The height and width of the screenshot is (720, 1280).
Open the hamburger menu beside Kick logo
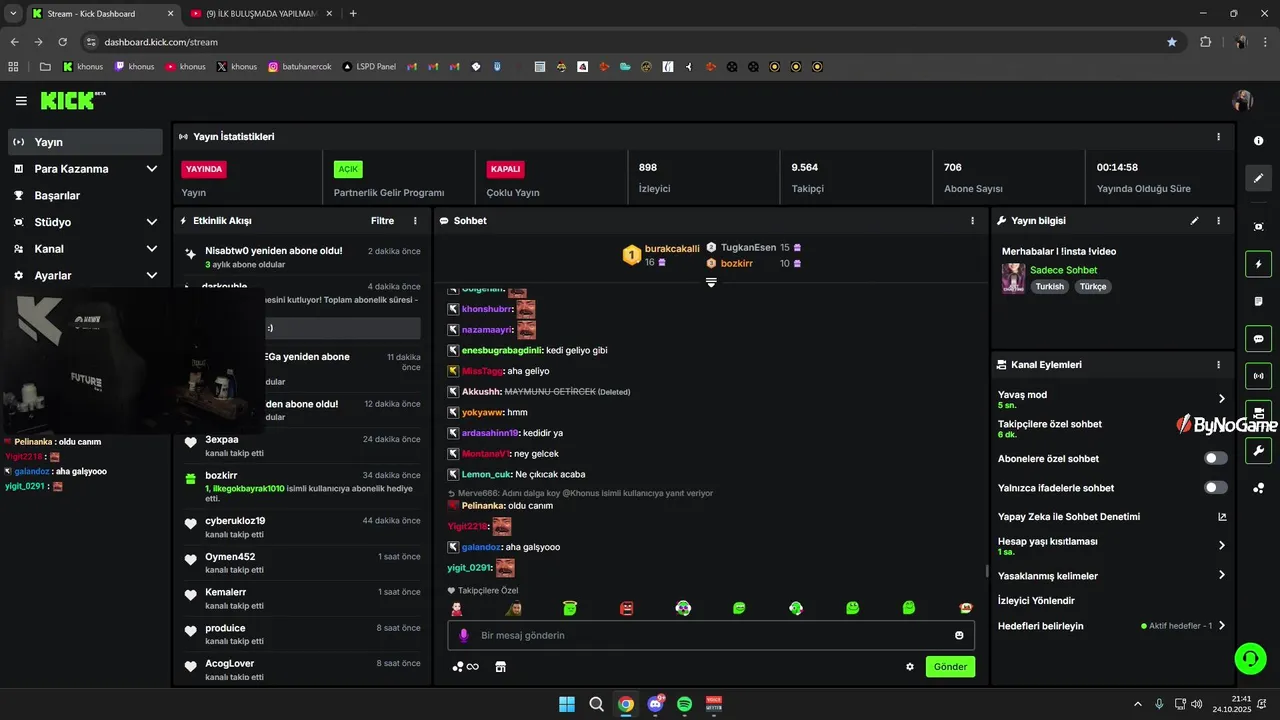[x=21, y=101]
